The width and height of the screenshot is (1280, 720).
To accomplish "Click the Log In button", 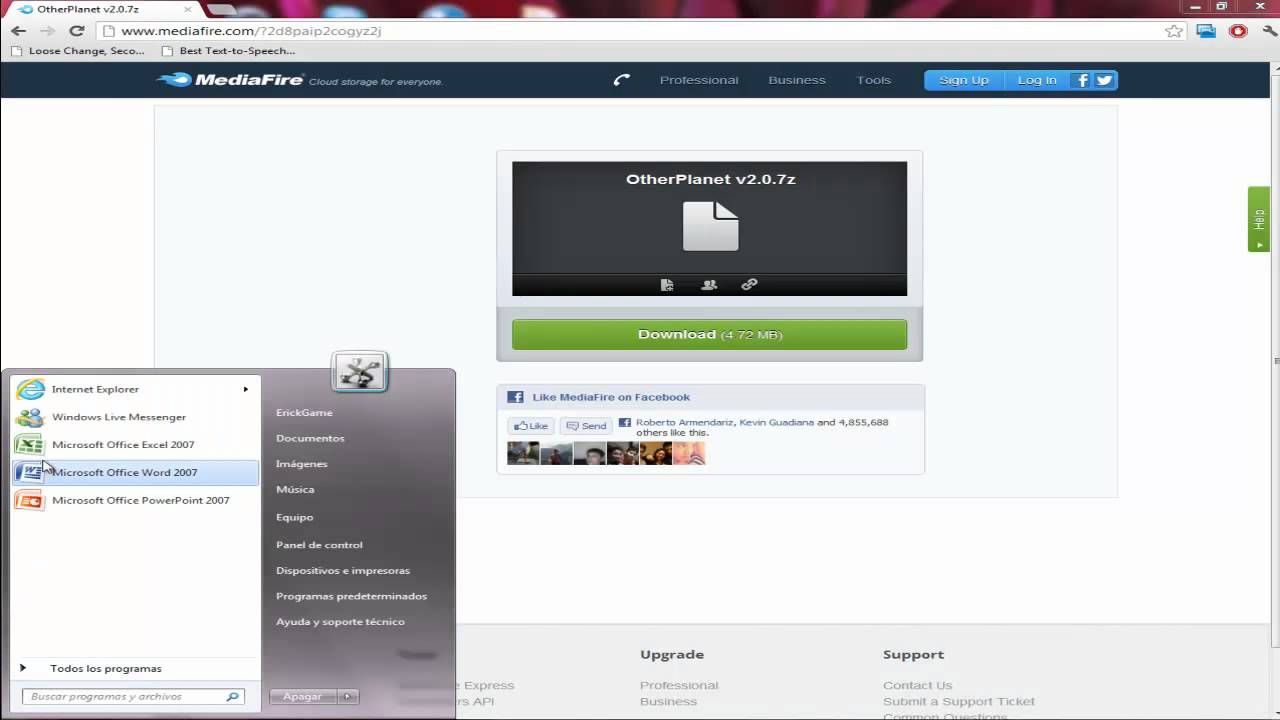I will [1037, 80].
